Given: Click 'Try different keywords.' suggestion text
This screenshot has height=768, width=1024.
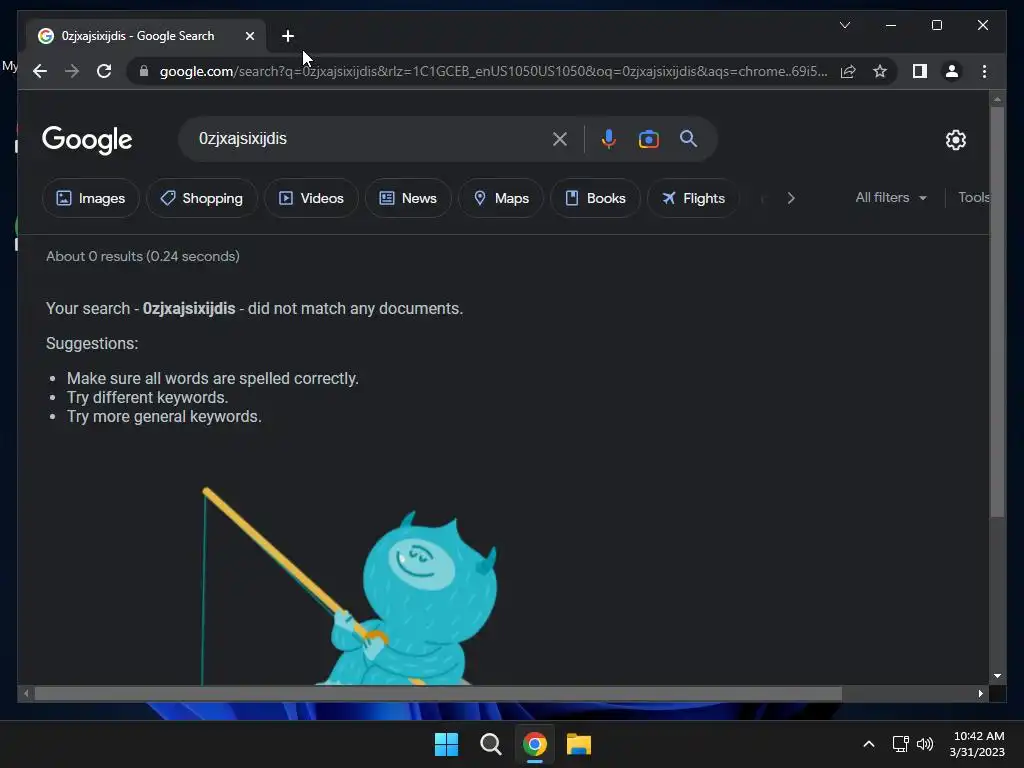Looking at the screenshot, I should (148, 397).
